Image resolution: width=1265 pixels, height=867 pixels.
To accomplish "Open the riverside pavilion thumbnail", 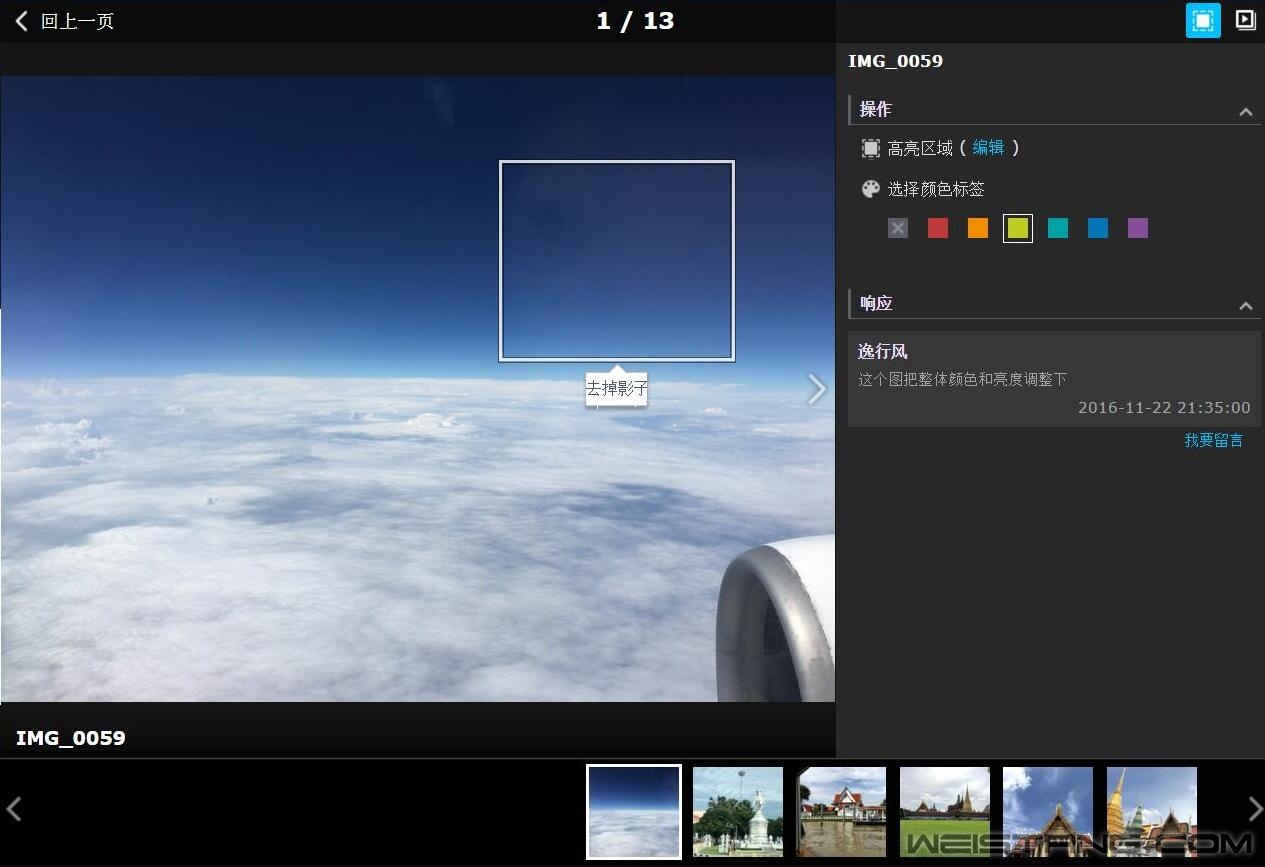I will pyautogui.click(x=841, y=812).
